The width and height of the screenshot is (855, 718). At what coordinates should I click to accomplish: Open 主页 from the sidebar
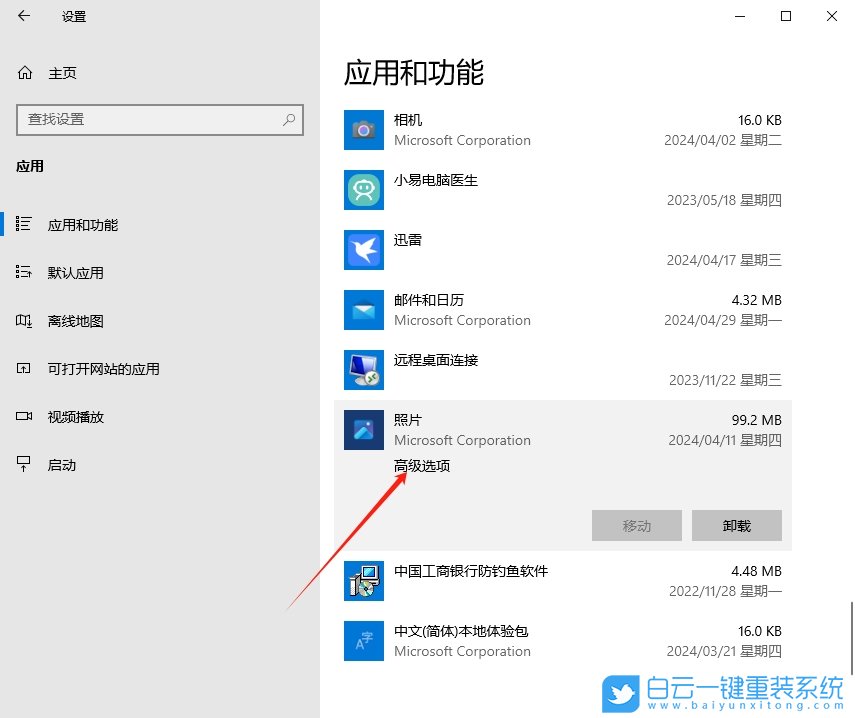point(60,72)
